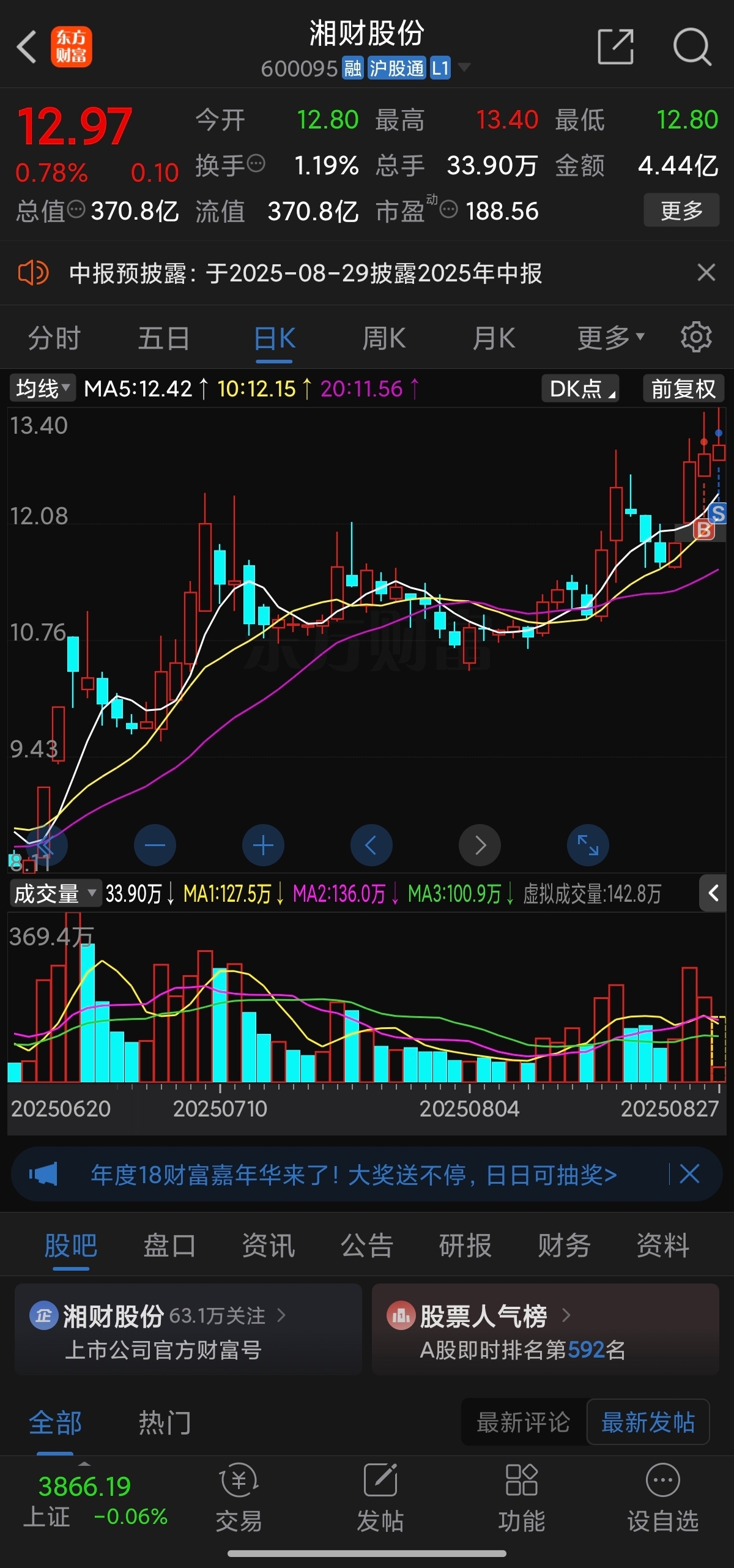Switch to 研报 tab
The height and width of the screenshot is (1568, 734).
pos(465,1246)
